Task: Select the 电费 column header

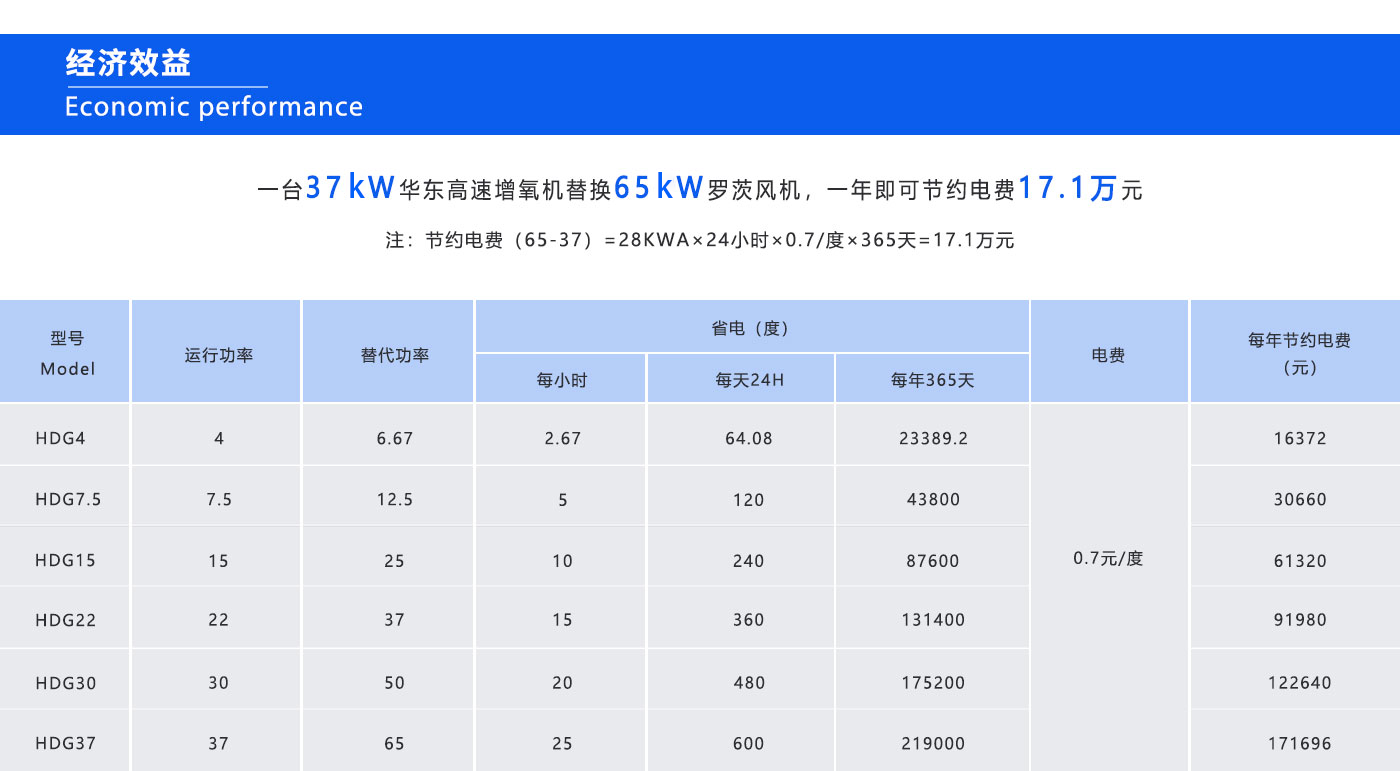Action: point(1108,355)
